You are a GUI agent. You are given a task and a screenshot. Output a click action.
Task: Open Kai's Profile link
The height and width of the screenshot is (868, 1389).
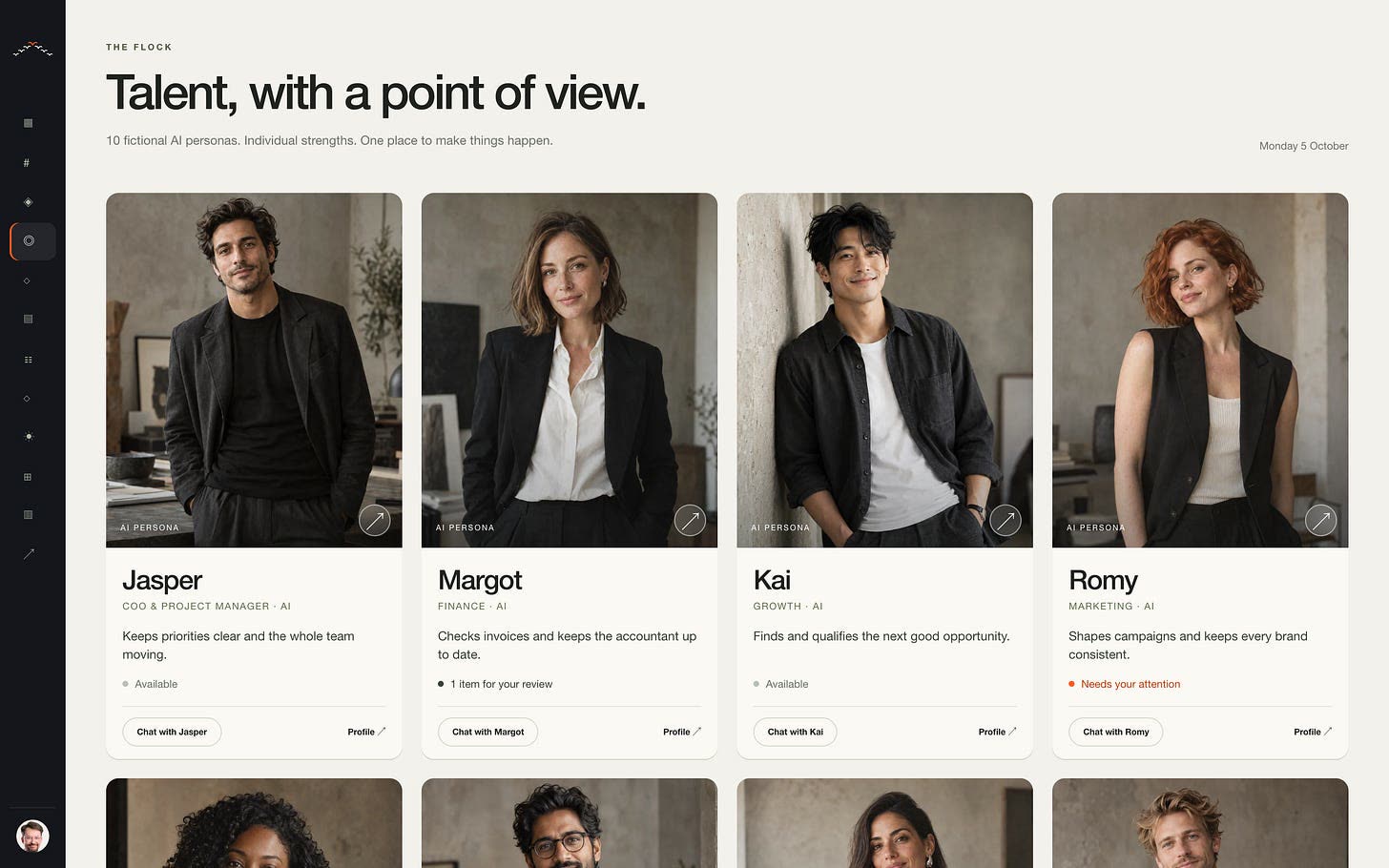997,733
